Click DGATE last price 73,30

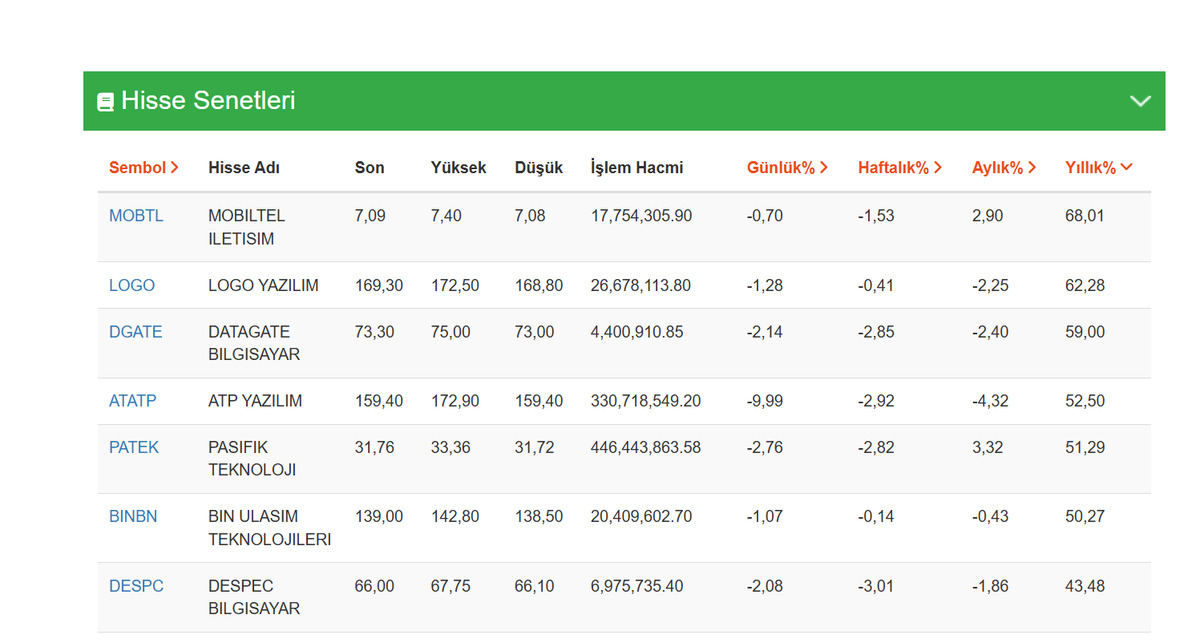pyautogui.click(x=375, y=332)
